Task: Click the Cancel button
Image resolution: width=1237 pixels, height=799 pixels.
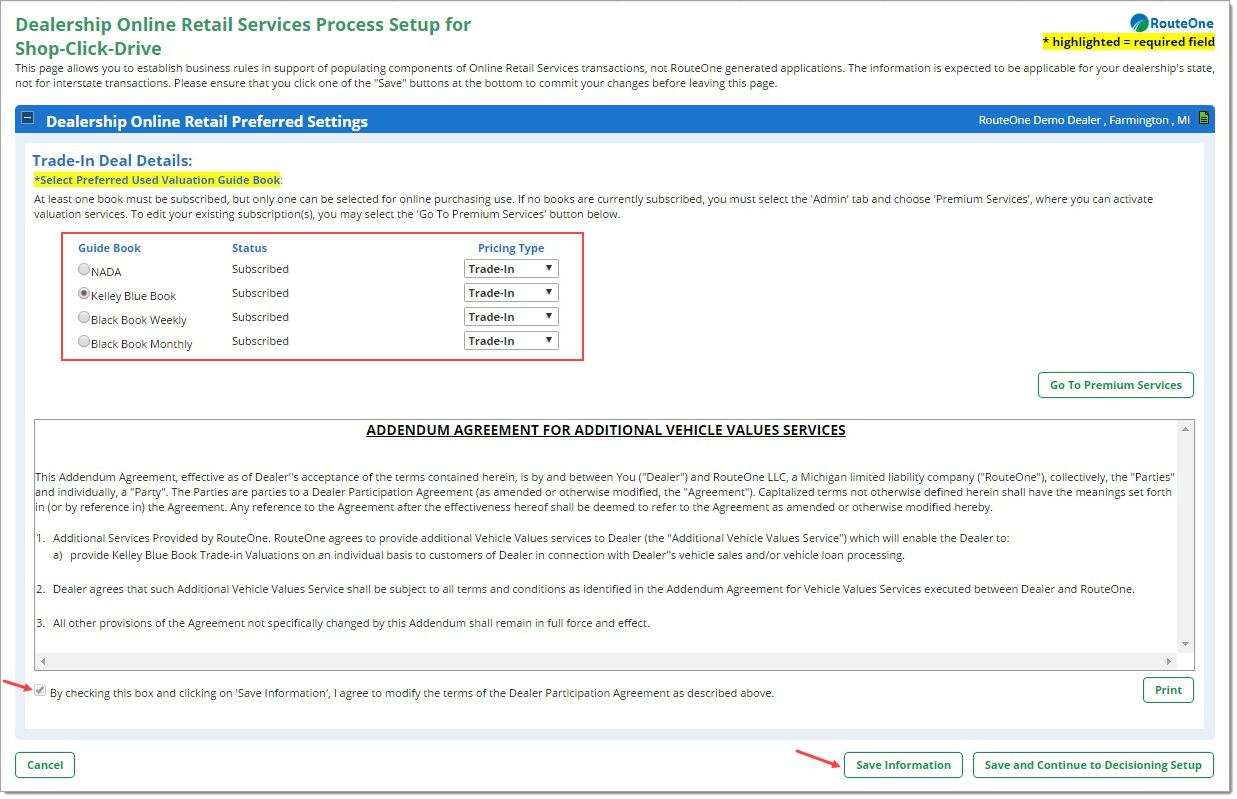Action: [45, 765]
